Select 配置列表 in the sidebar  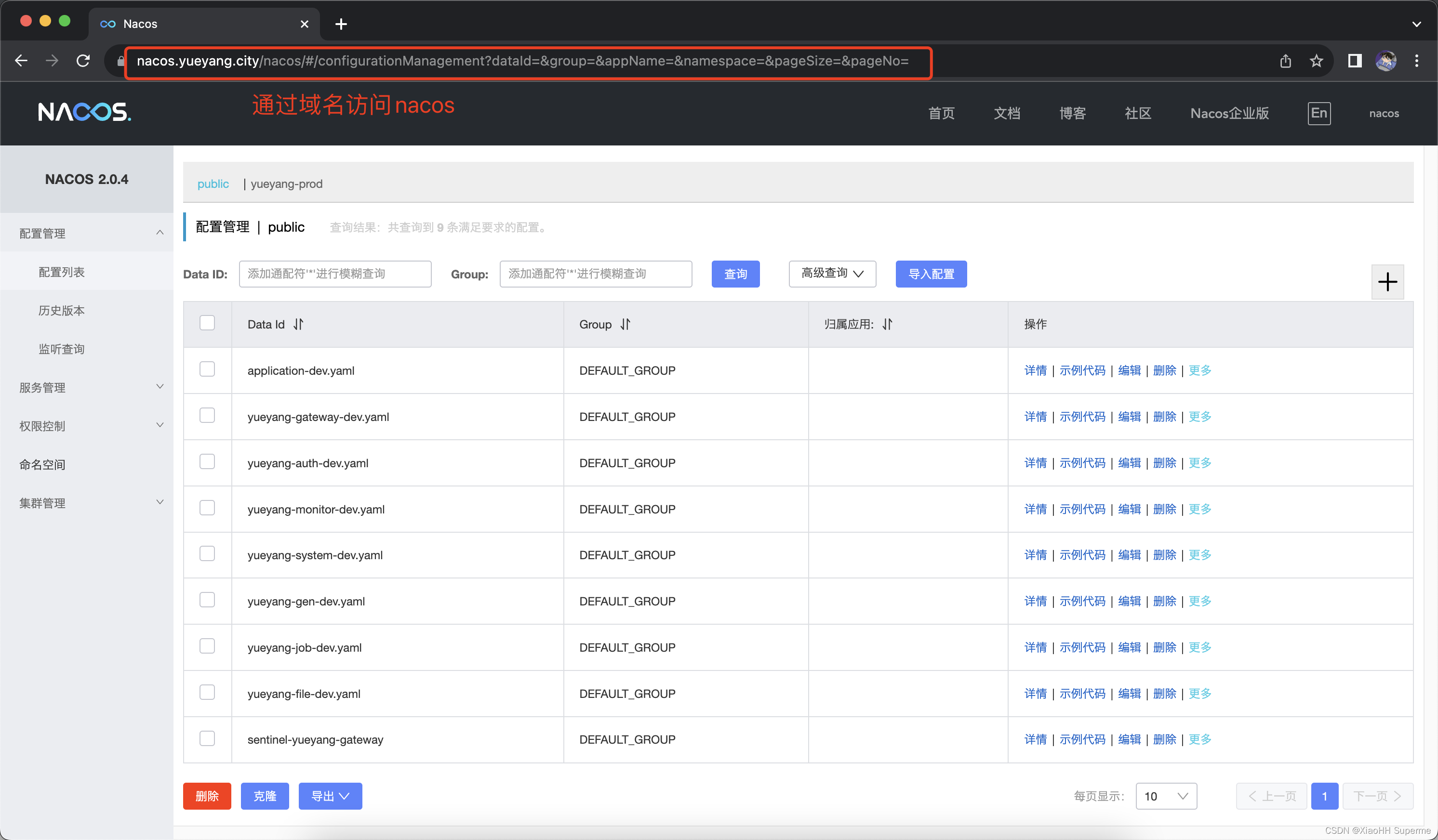pyautogui.click(x=62, y=272)
